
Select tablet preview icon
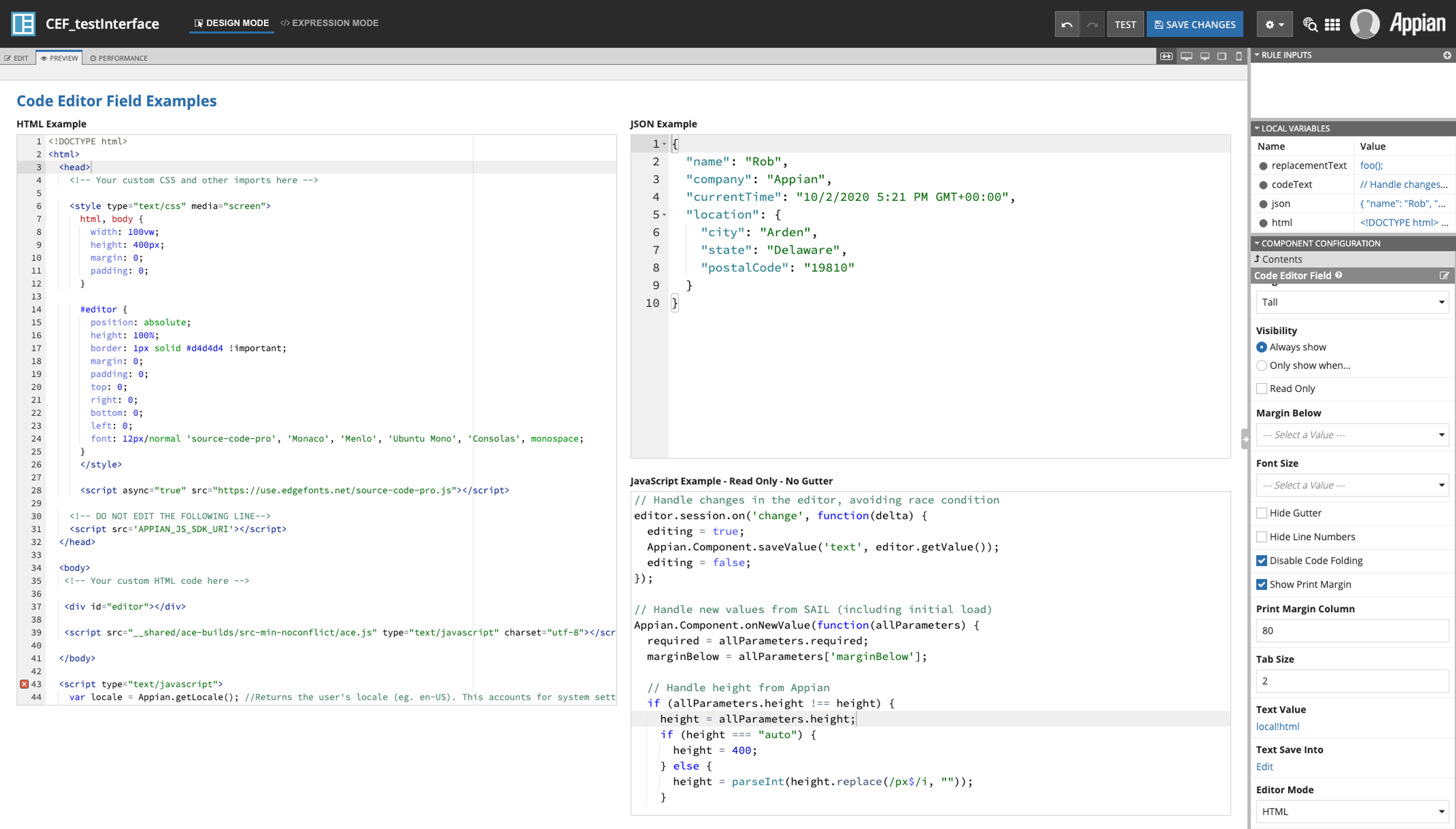(1222, 57)
